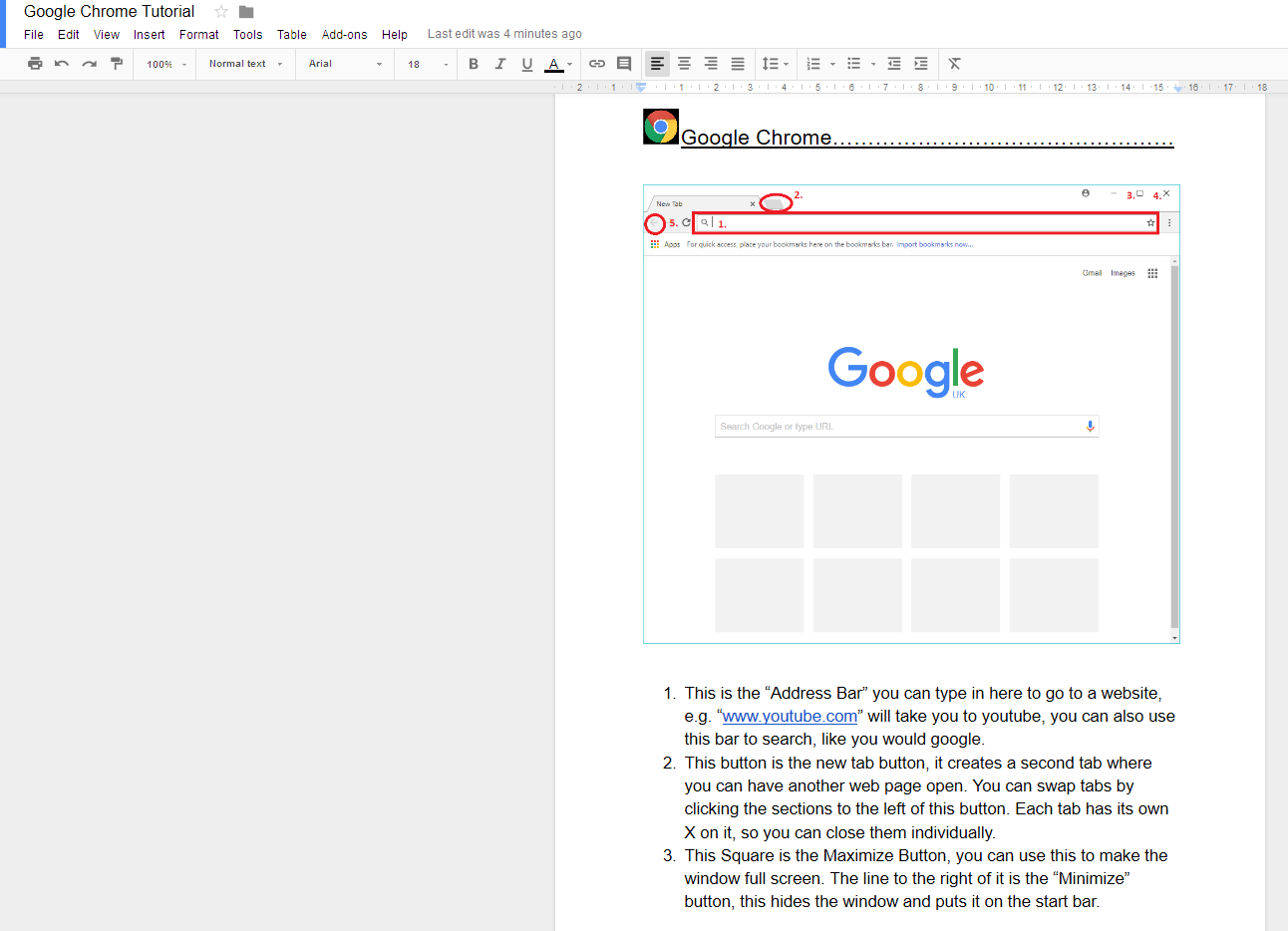Viewport: 1288px width, 931px height.
Task: Place cursor in 'This is the “Address Bar”' list item
Action: pyautogui.click(x=930, y=716)
